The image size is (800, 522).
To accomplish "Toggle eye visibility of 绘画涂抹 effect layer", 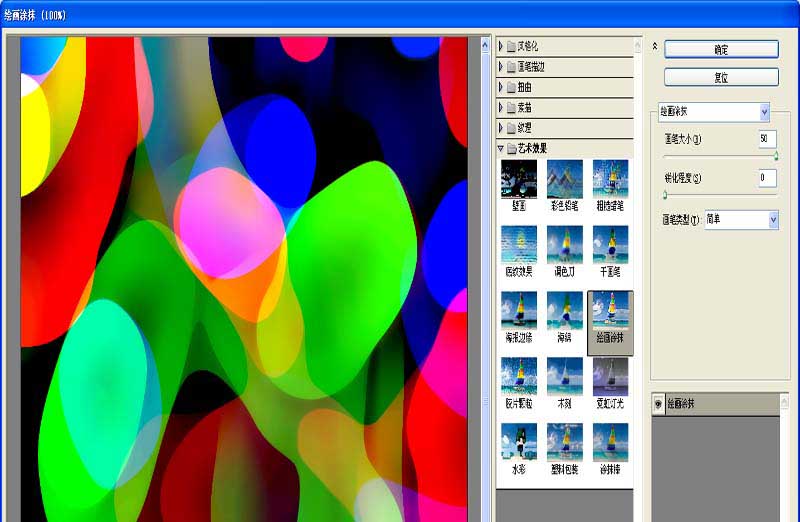I will (x=658, y=404).
